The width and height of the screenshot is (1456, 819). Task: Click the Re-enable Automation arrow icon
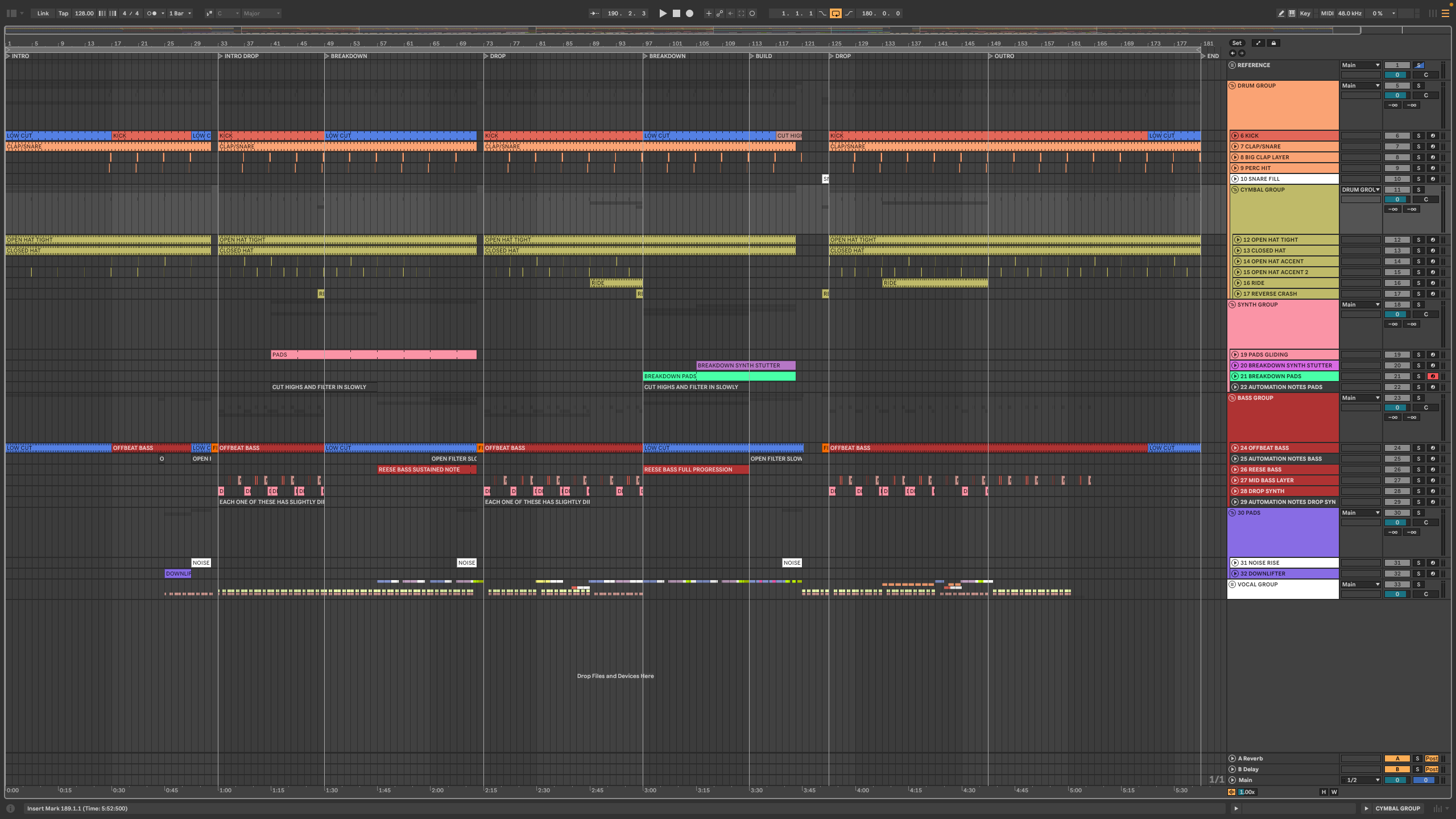pyautogui.click(x=730, y=13)
